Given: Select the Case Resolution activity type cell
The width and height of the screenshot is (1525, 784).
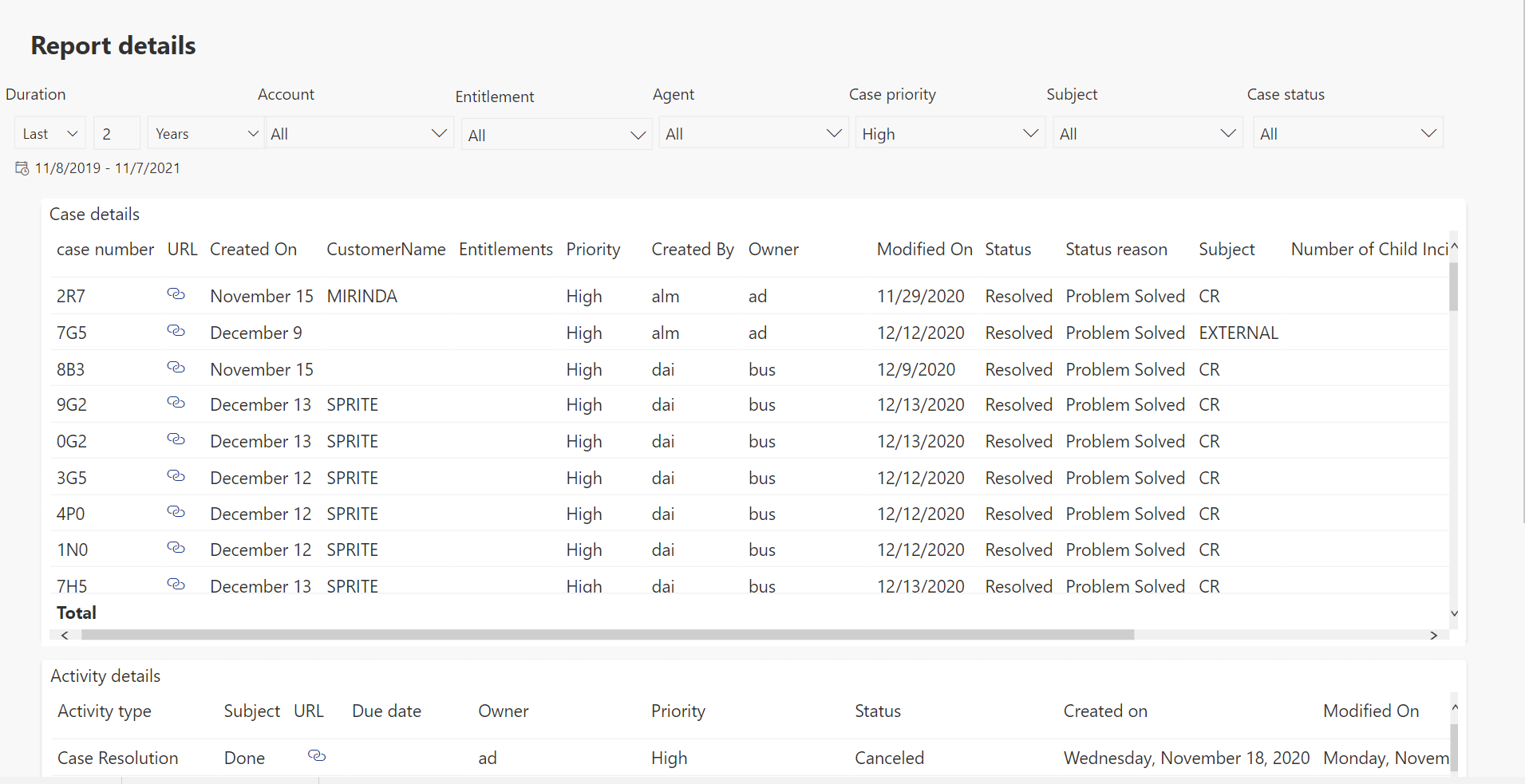Looking at the screenshot, I should tap(118, 758).
